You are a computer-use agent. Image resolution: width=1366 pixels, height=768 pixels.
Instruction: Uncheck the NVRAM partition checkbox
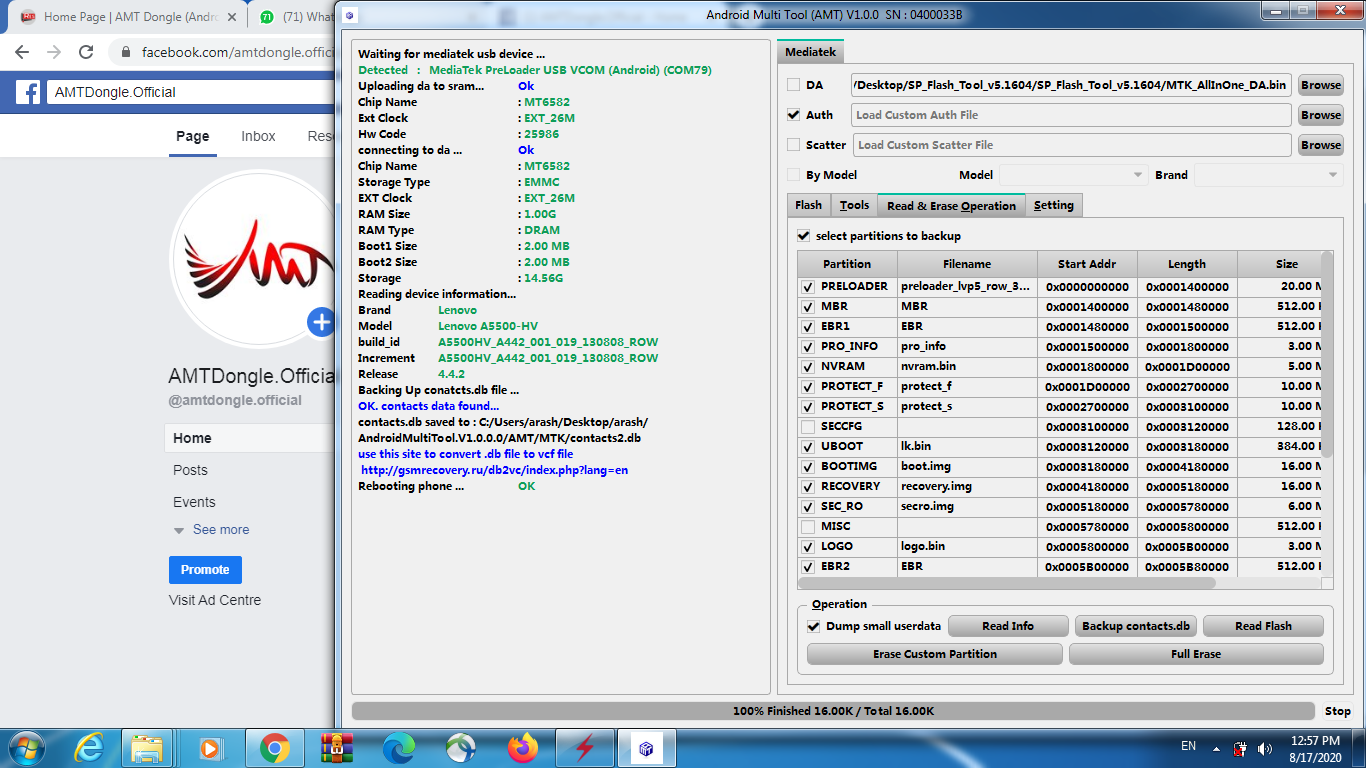click(807, 367)
